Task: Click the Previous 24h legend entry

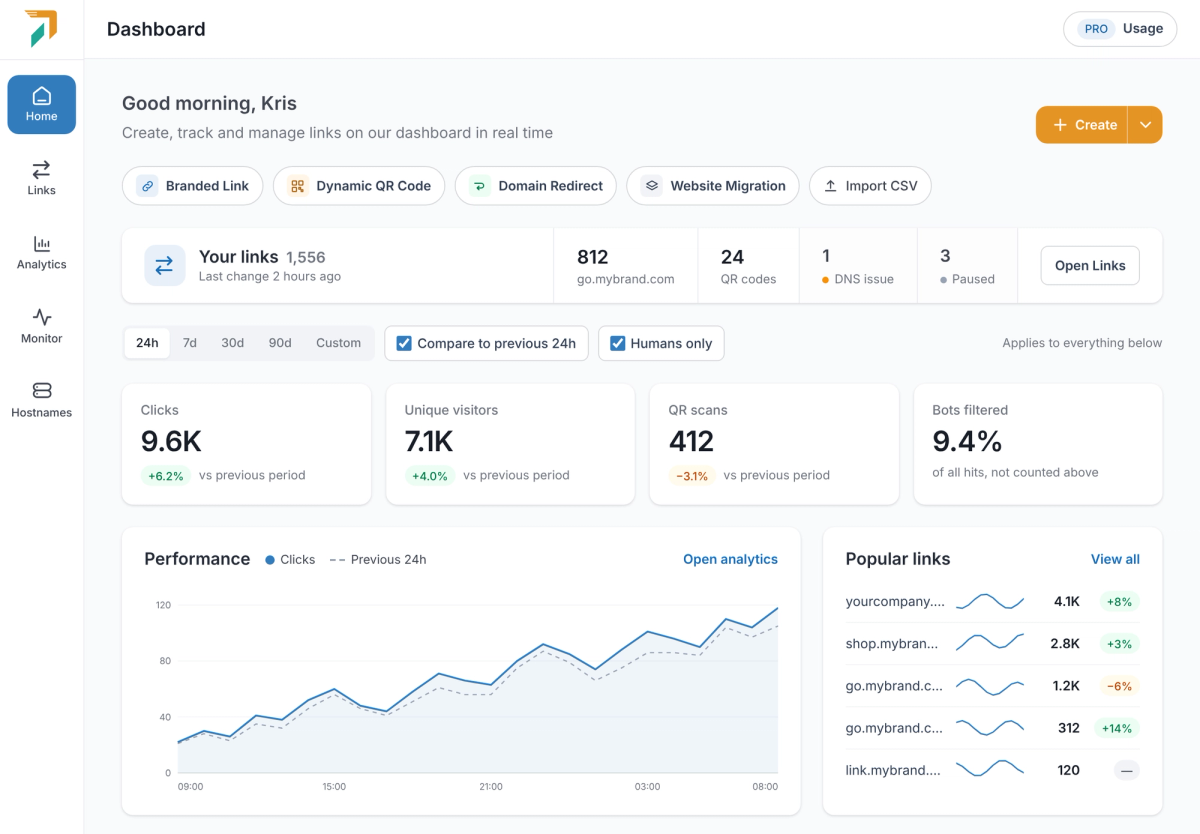Action: [x=377, y=559]
